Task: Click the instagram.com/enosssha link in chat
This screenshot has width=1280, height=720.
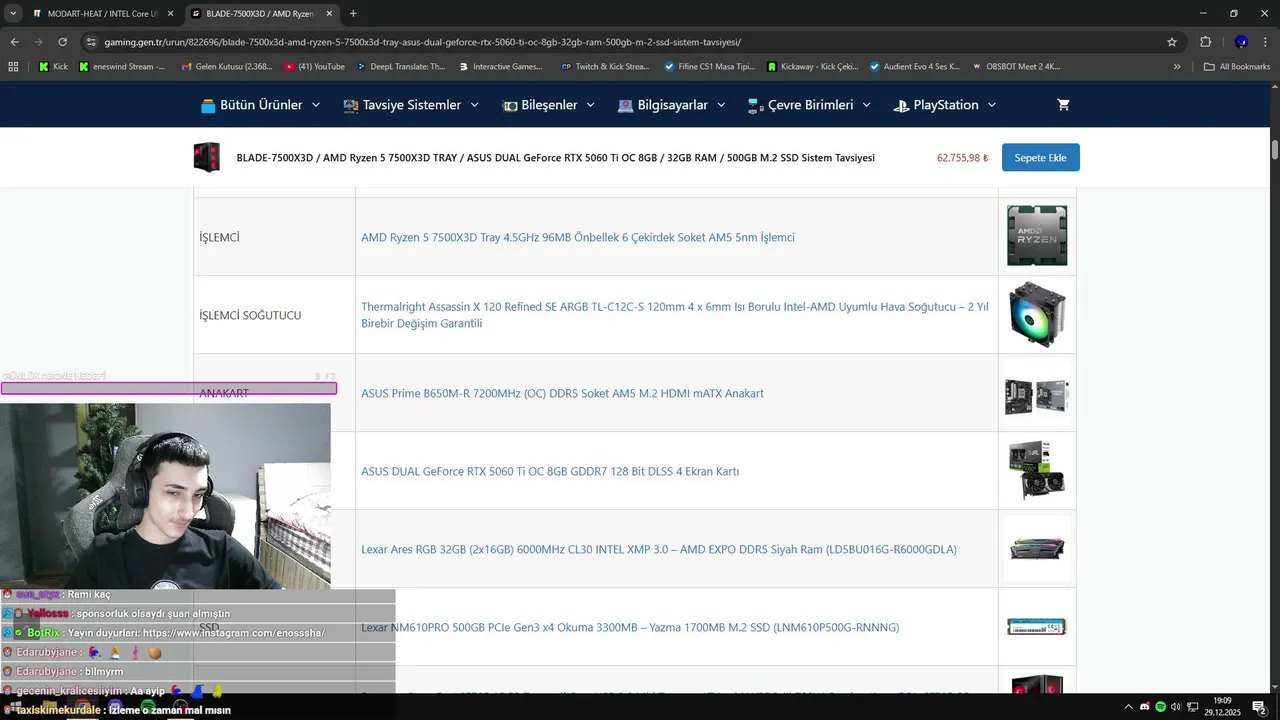Action: (x=234, y=633)
